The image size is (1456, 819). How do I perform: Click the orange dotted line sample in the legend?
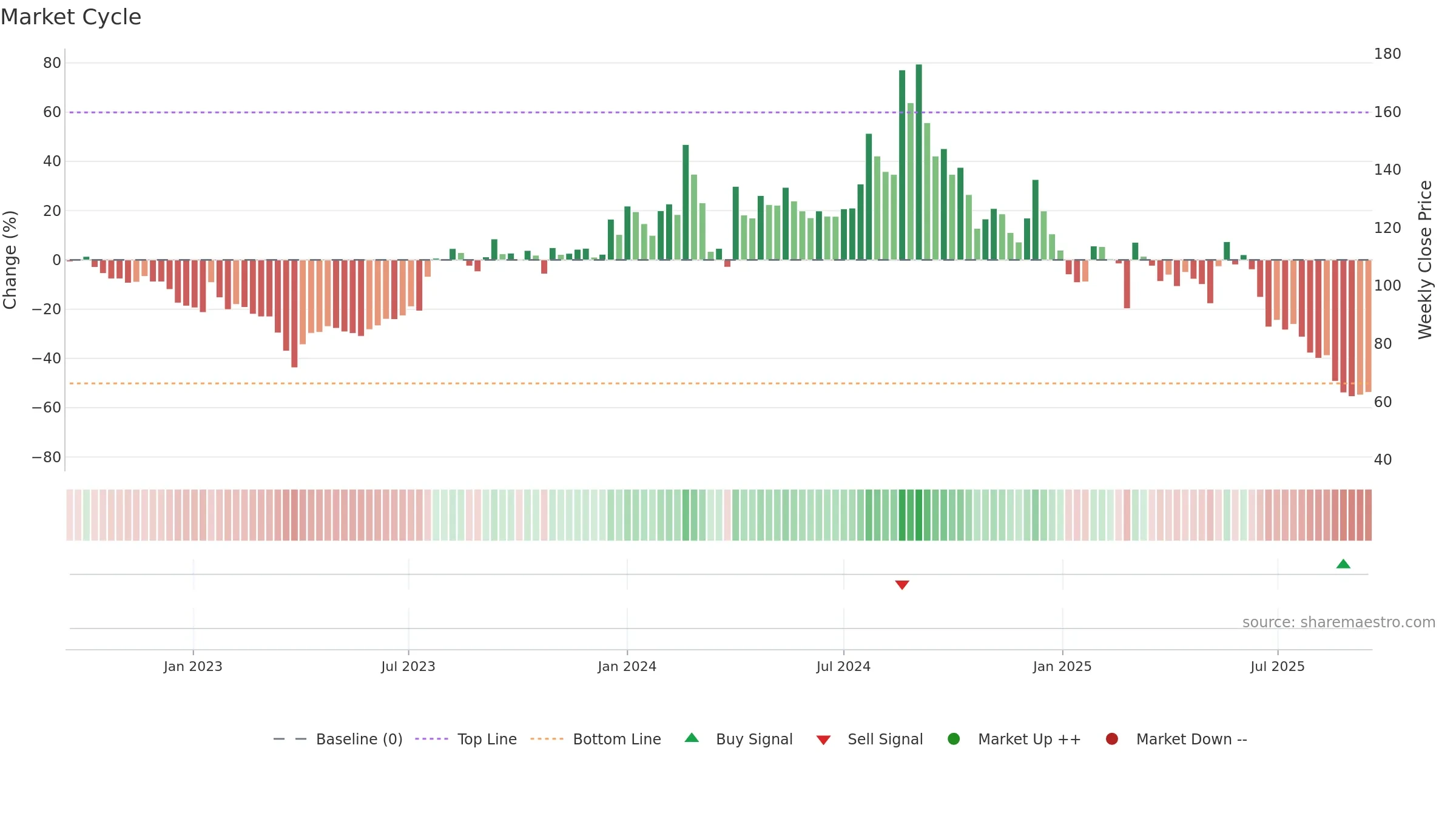[x=547, y=739]
